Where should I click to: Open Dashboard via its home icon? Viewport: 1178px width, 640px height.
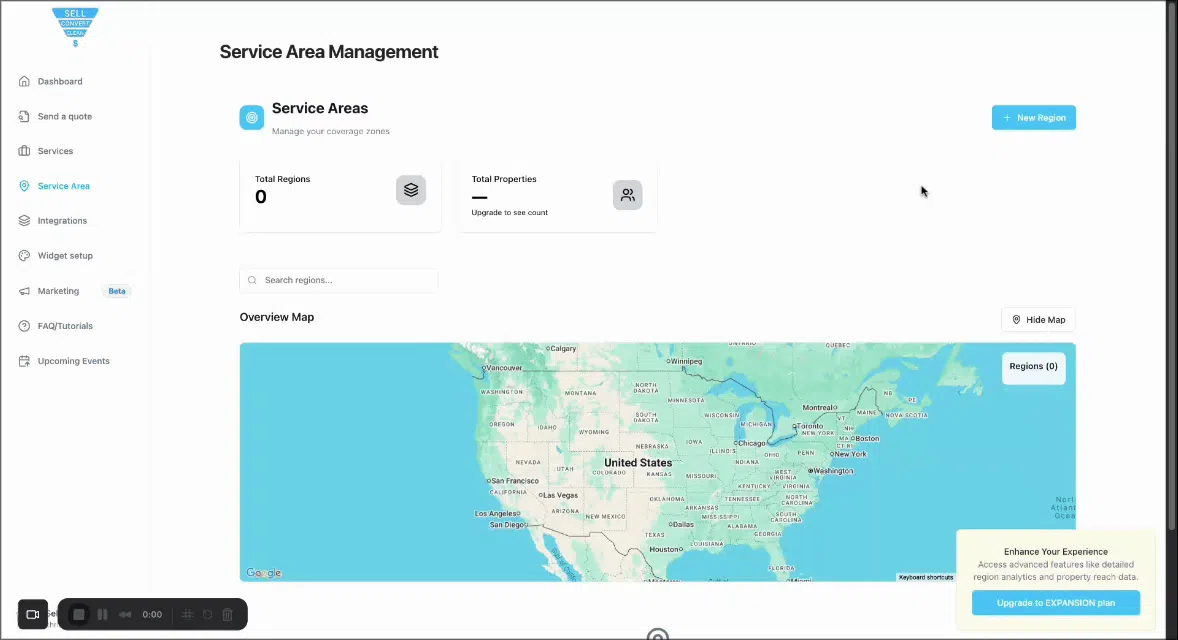(x=24, y=81)
